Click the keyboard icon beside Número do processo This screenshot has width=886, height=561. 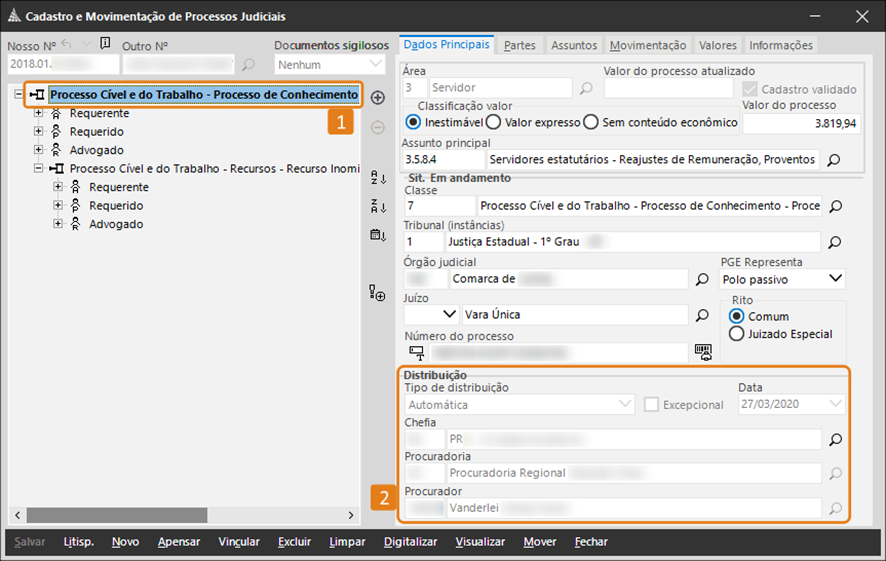tap(706, 351)
